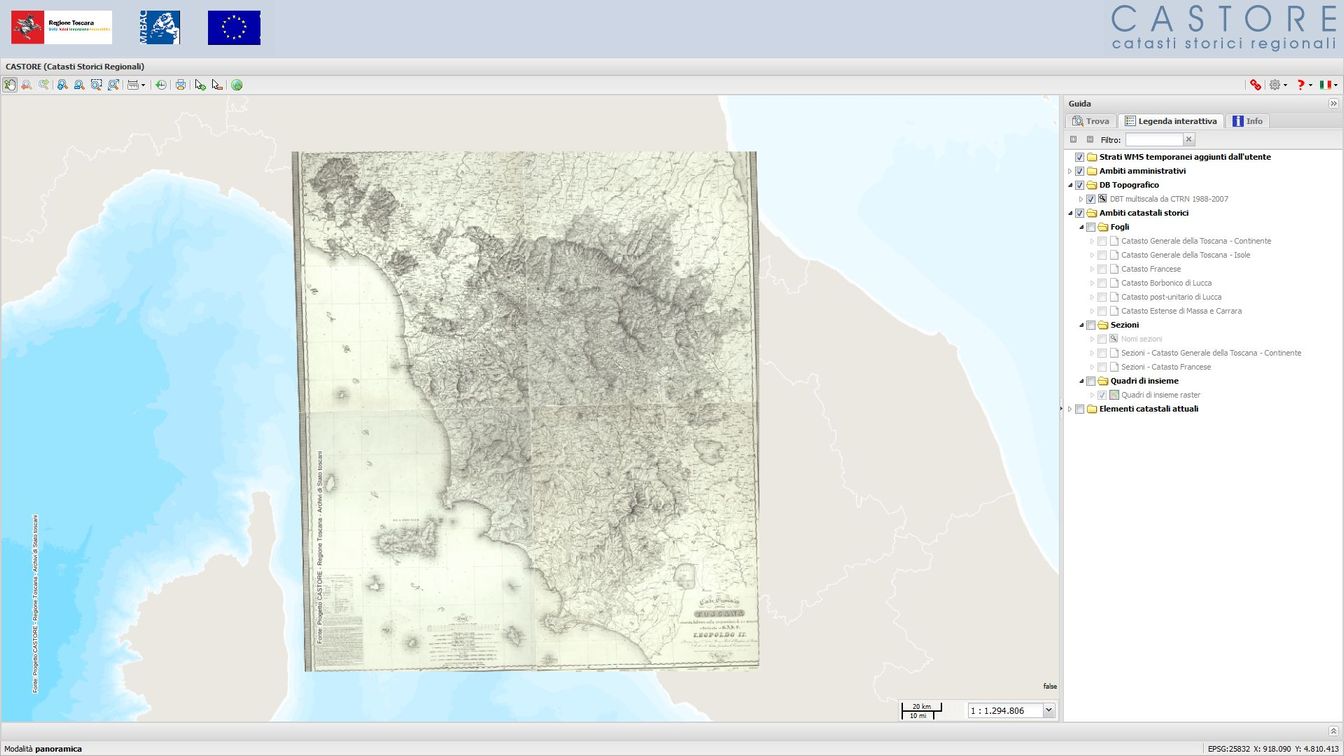The image size is (1344, 756).
Task: Click the clock history icon
Action: click(x=161, y=85)
